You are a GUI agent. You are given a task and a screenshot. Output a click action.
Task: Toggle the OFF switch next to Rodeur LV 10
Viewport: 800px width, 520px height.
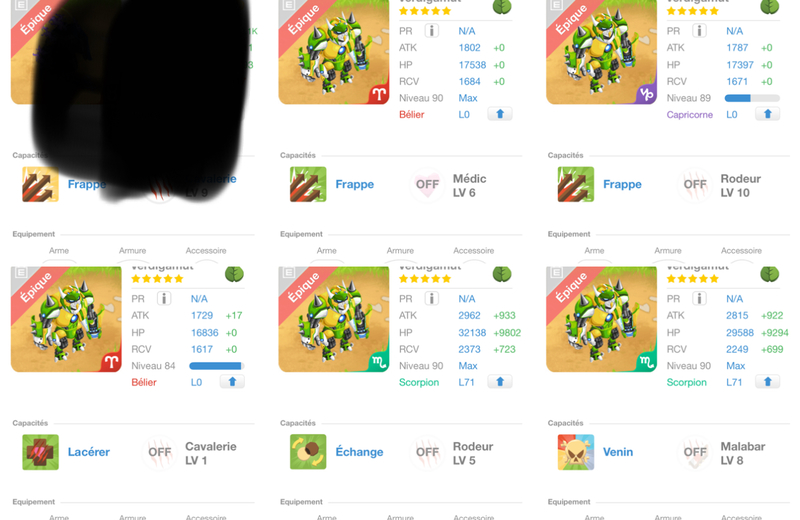[x=695, y=184]
